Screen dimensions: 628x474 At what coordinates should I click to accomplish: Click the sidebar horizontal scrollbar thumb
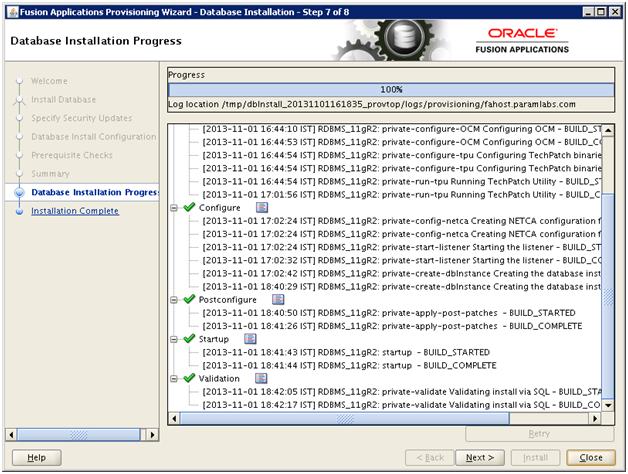(78, 435)
